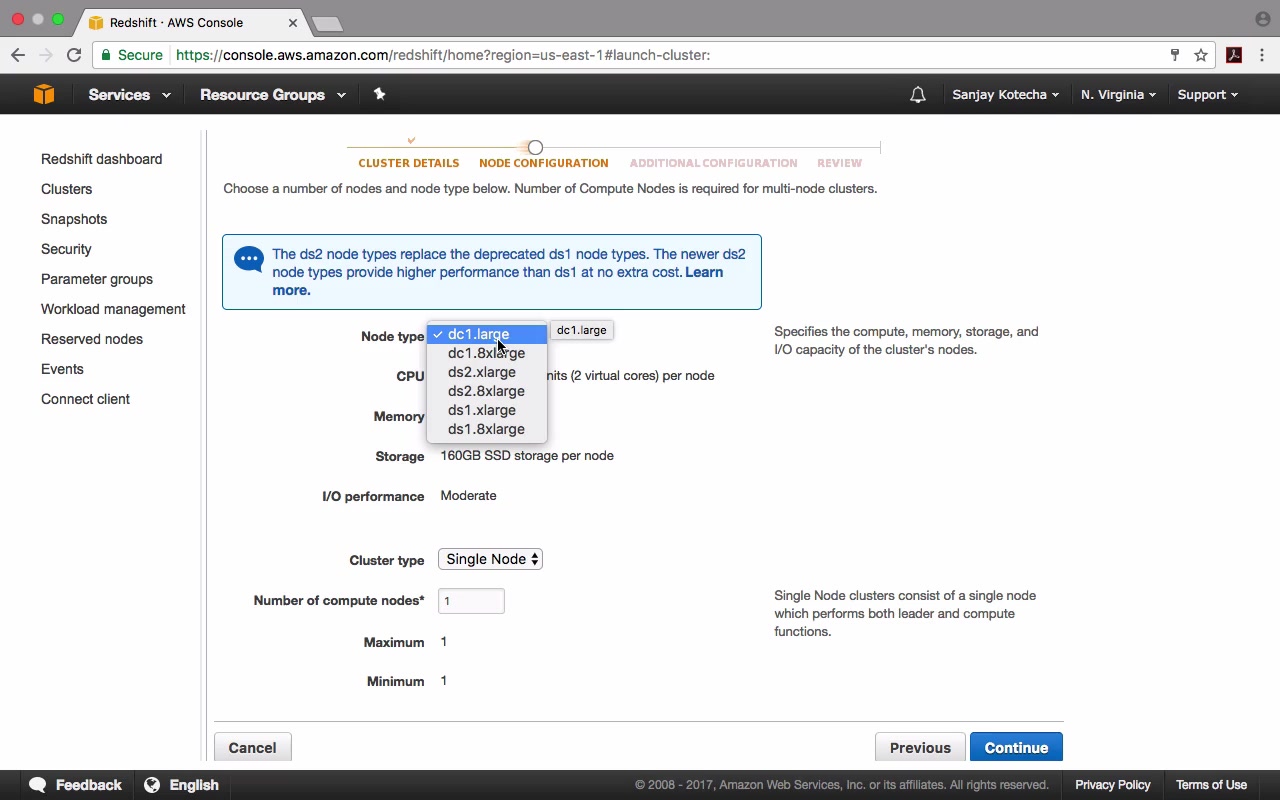Open Reserved nodes in the sidebar
Viewport: 1280px width, 800px height.
click(92, 339)
